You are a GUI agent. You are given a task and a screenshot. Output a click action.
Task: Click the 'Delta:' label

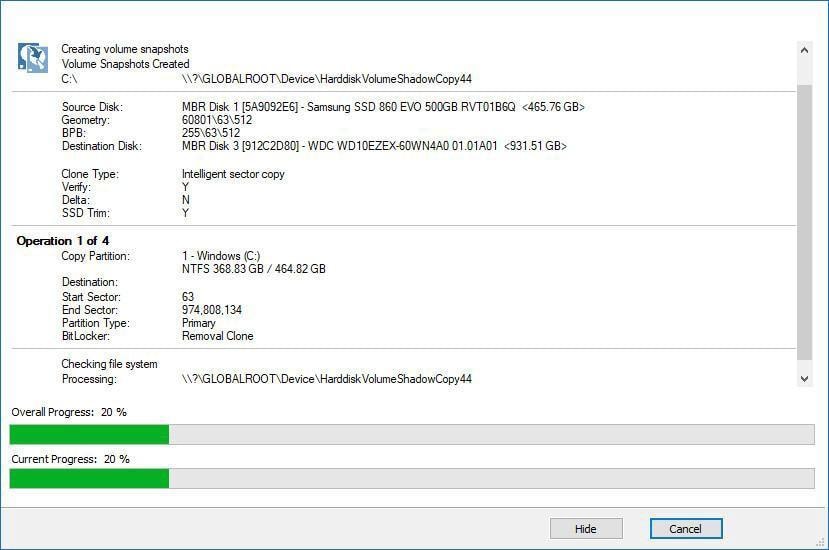[76, 200]
